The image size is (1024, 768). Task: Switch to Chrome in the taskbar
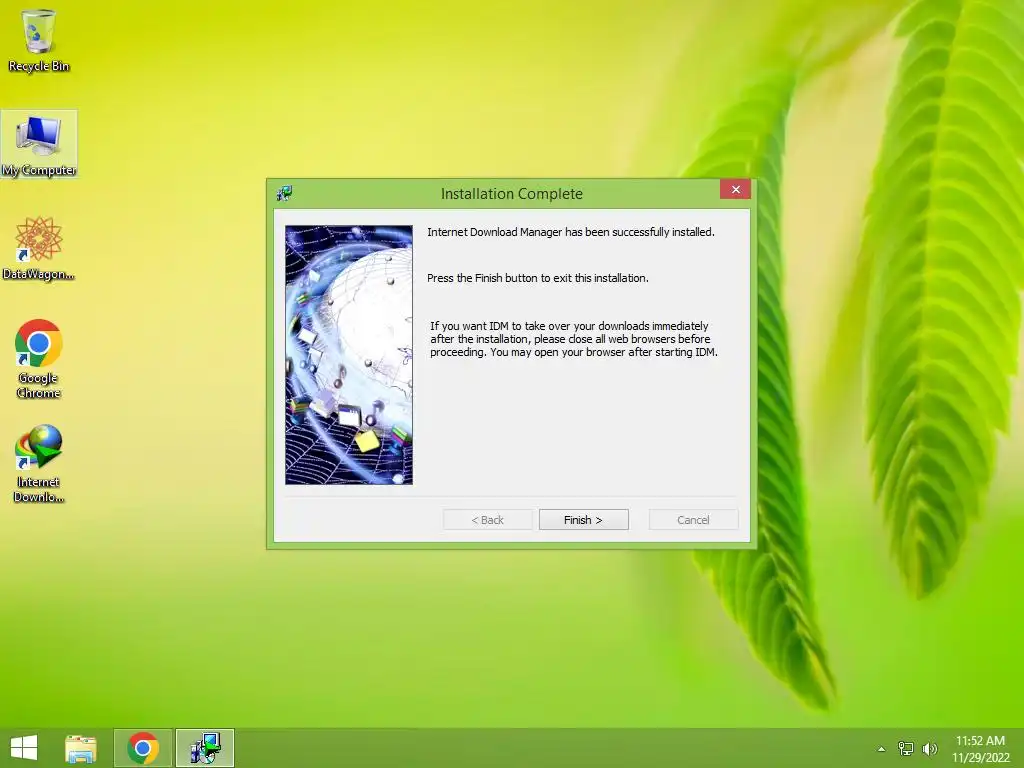click(143, 748)
